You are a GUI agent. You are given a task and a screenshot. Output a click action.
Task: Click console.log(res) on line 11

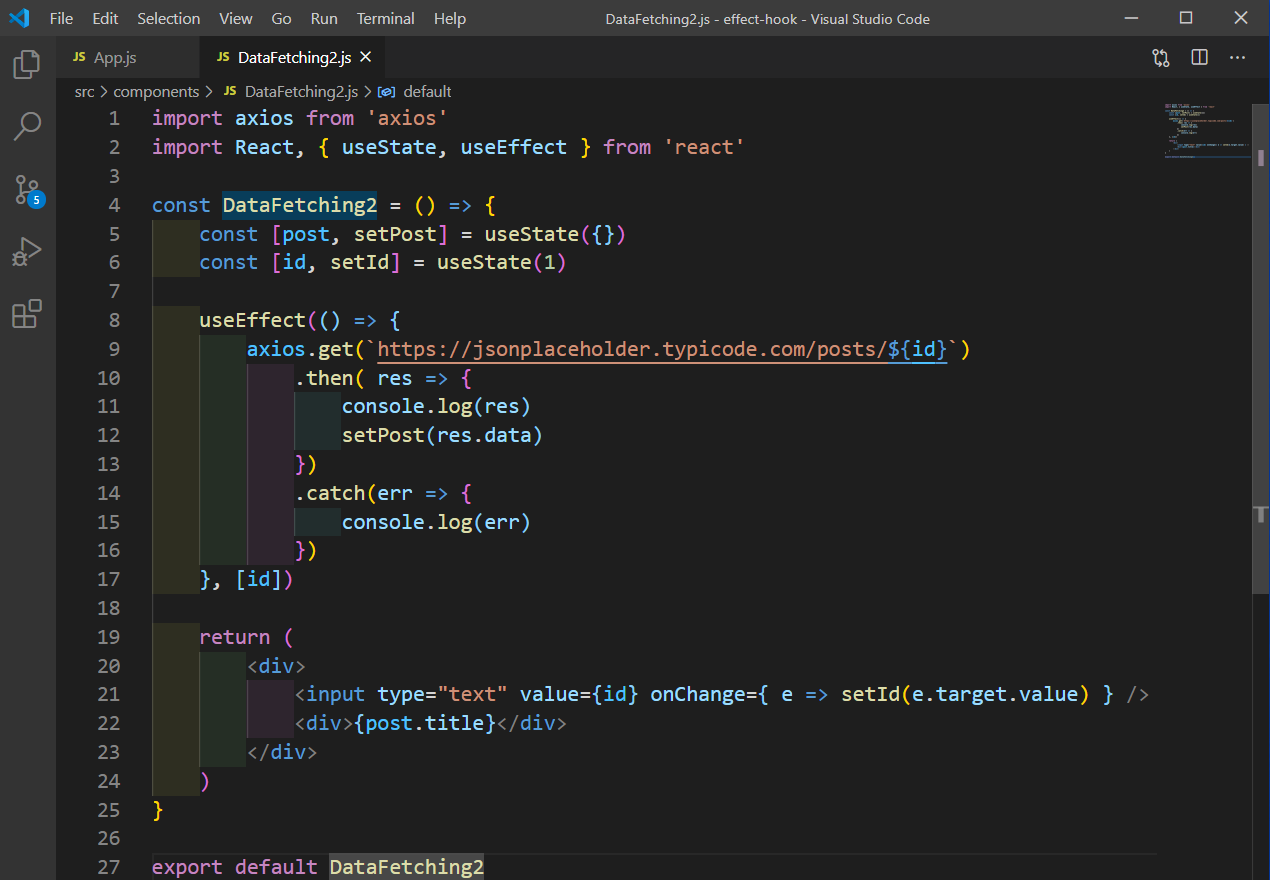click(x=436, y=406)
